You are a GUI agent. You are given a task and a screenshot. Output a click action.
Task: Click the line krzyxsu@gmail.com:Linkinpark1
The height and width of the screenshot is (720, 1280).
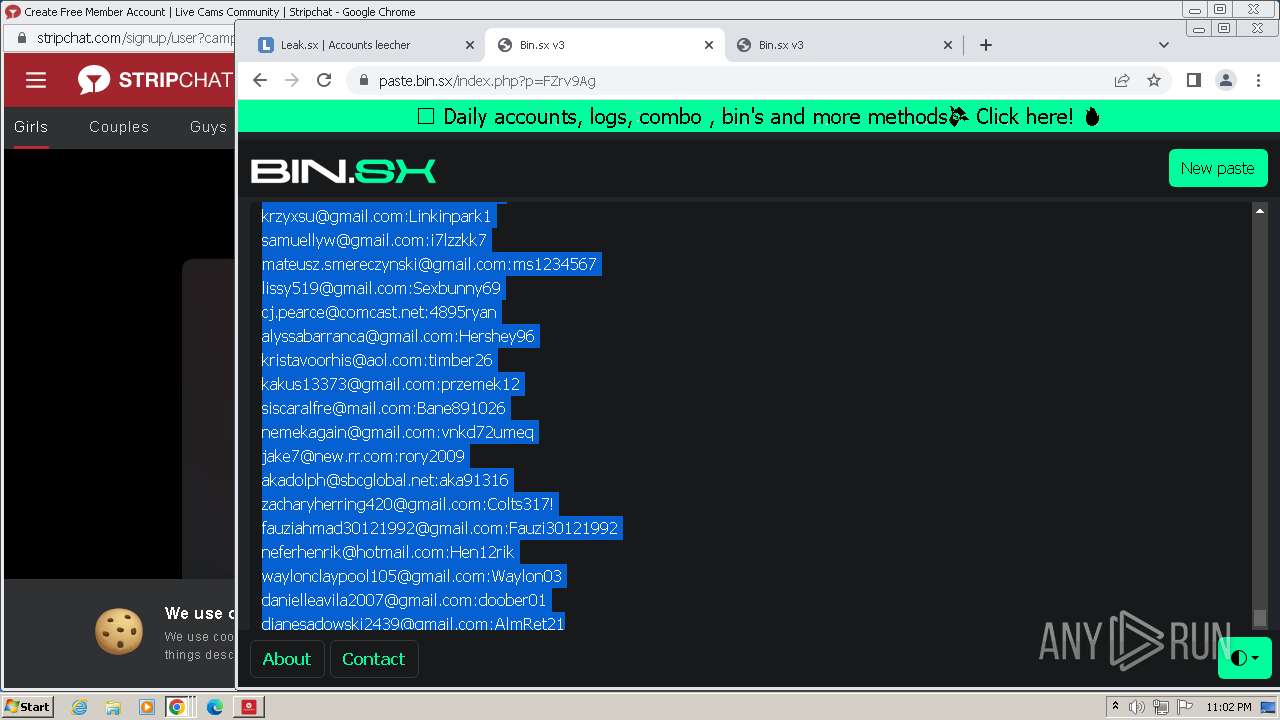tap(377, 216)
